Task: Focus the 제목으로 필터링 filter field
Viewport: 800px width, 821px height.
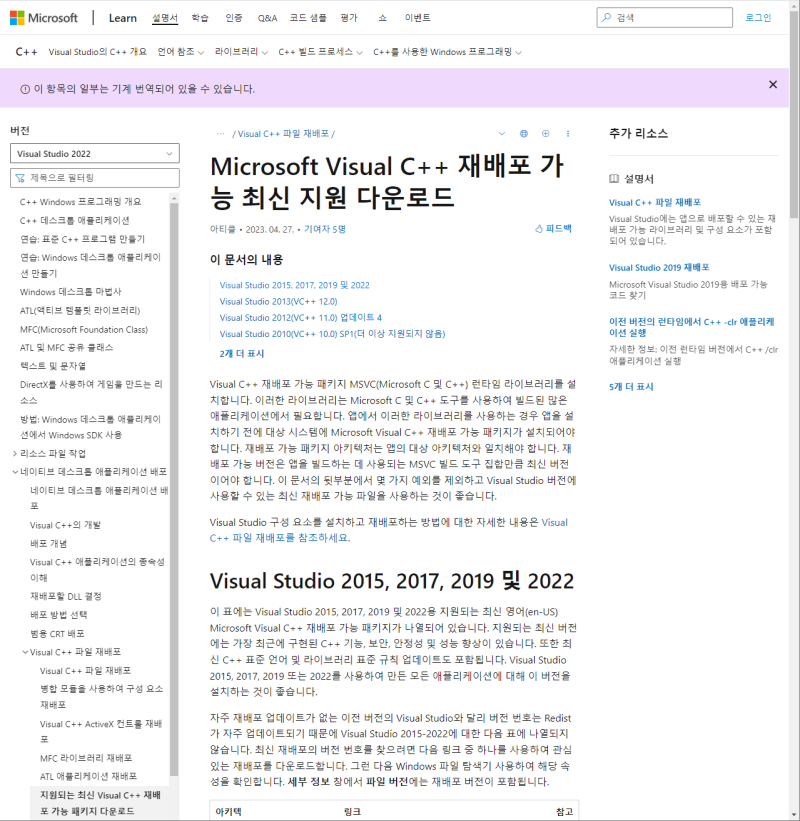Action: pos(95,178)
